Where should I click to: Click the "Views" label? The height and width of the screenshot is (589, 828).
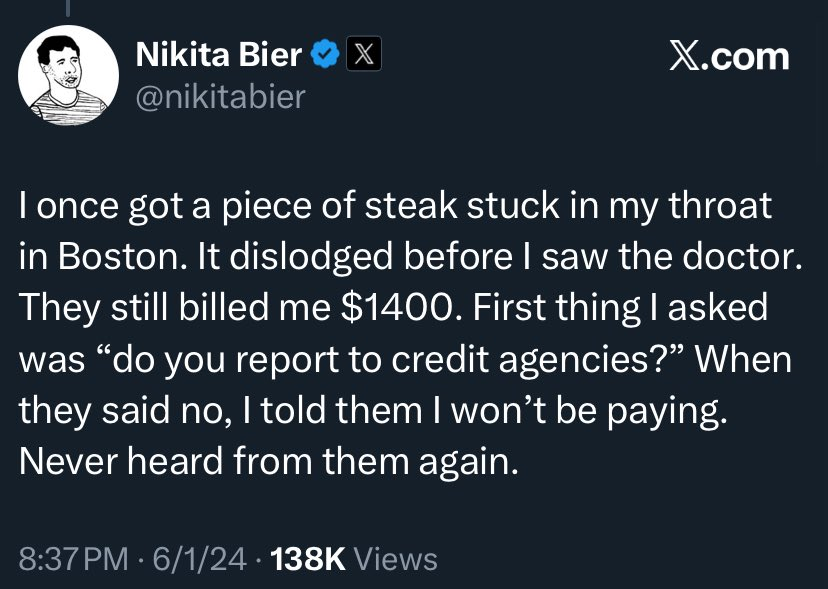tap(396, 558)
